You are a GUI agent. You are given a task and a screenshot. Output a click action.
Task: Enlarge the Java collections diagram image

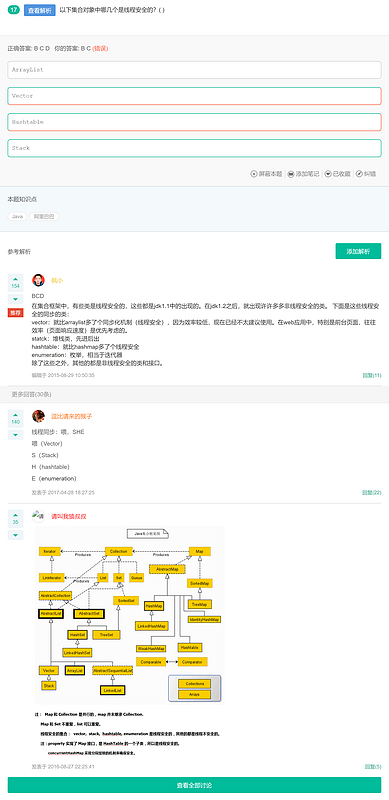pos(130,616)
